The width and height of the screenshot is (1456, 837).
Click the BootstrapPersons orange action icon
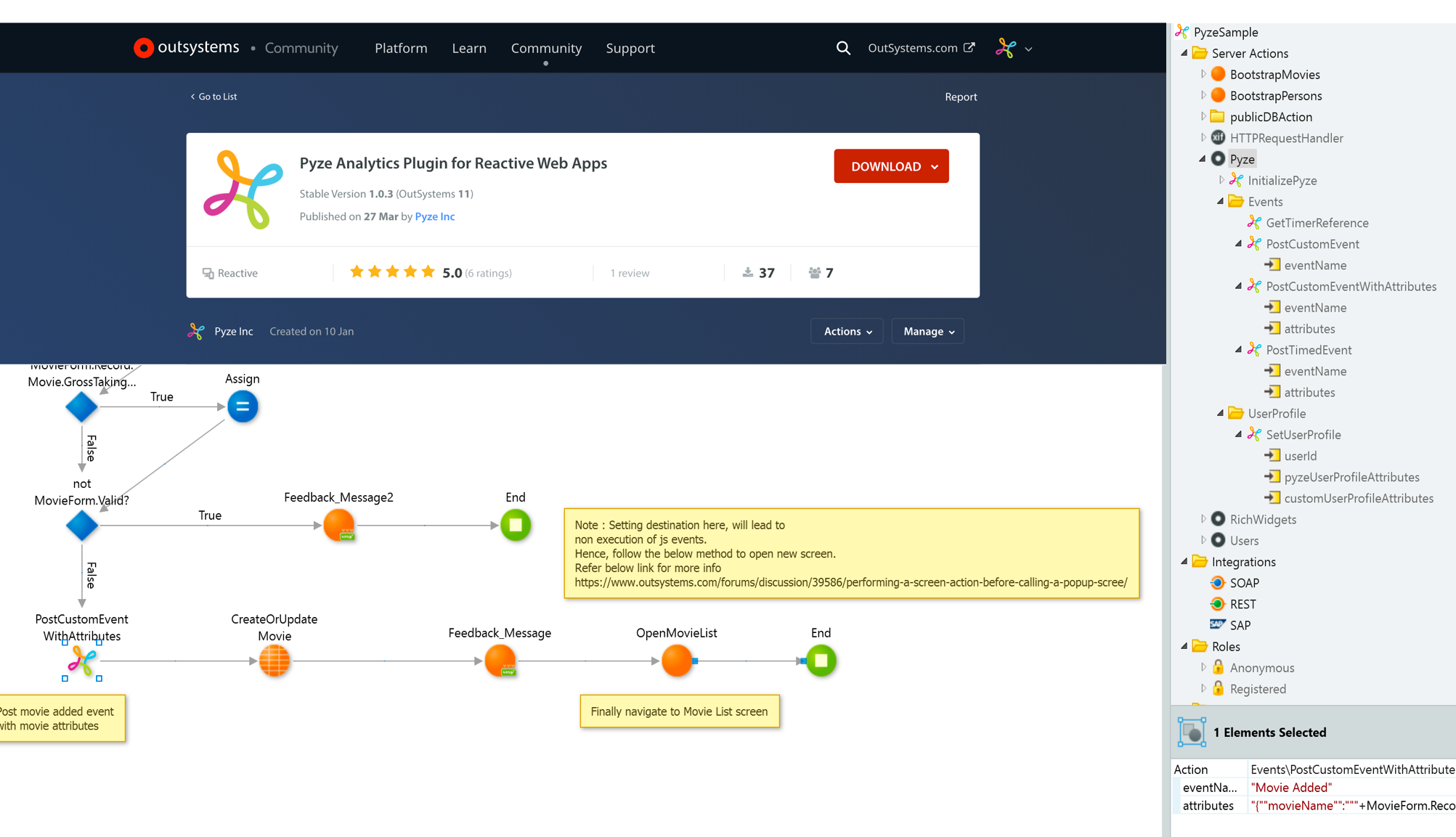[1219, 95]
